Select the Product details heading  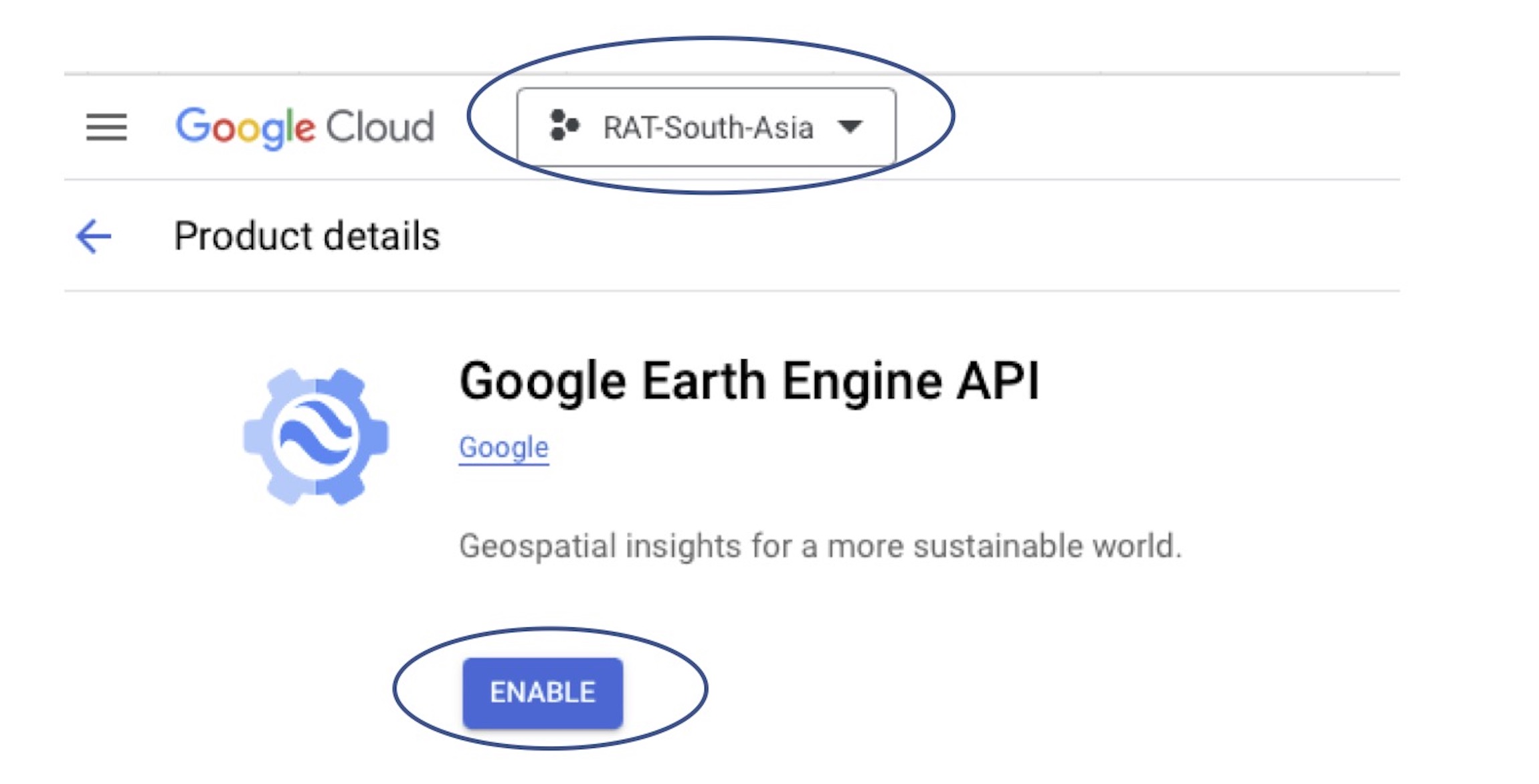[307, 236]
